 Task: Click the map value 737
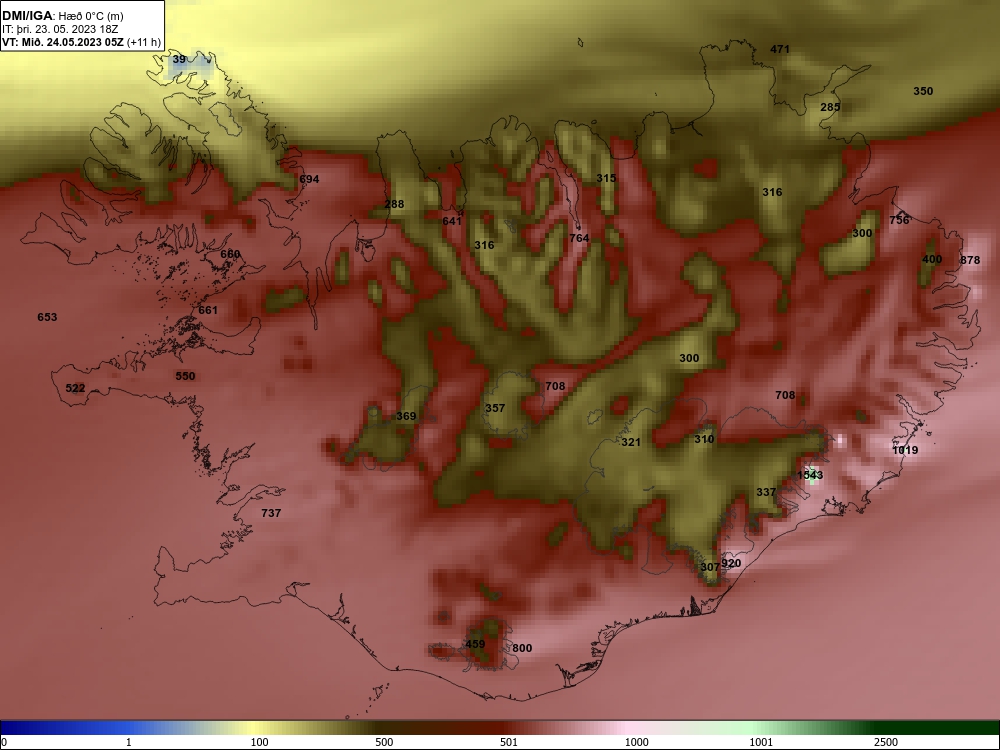[271, 513]
